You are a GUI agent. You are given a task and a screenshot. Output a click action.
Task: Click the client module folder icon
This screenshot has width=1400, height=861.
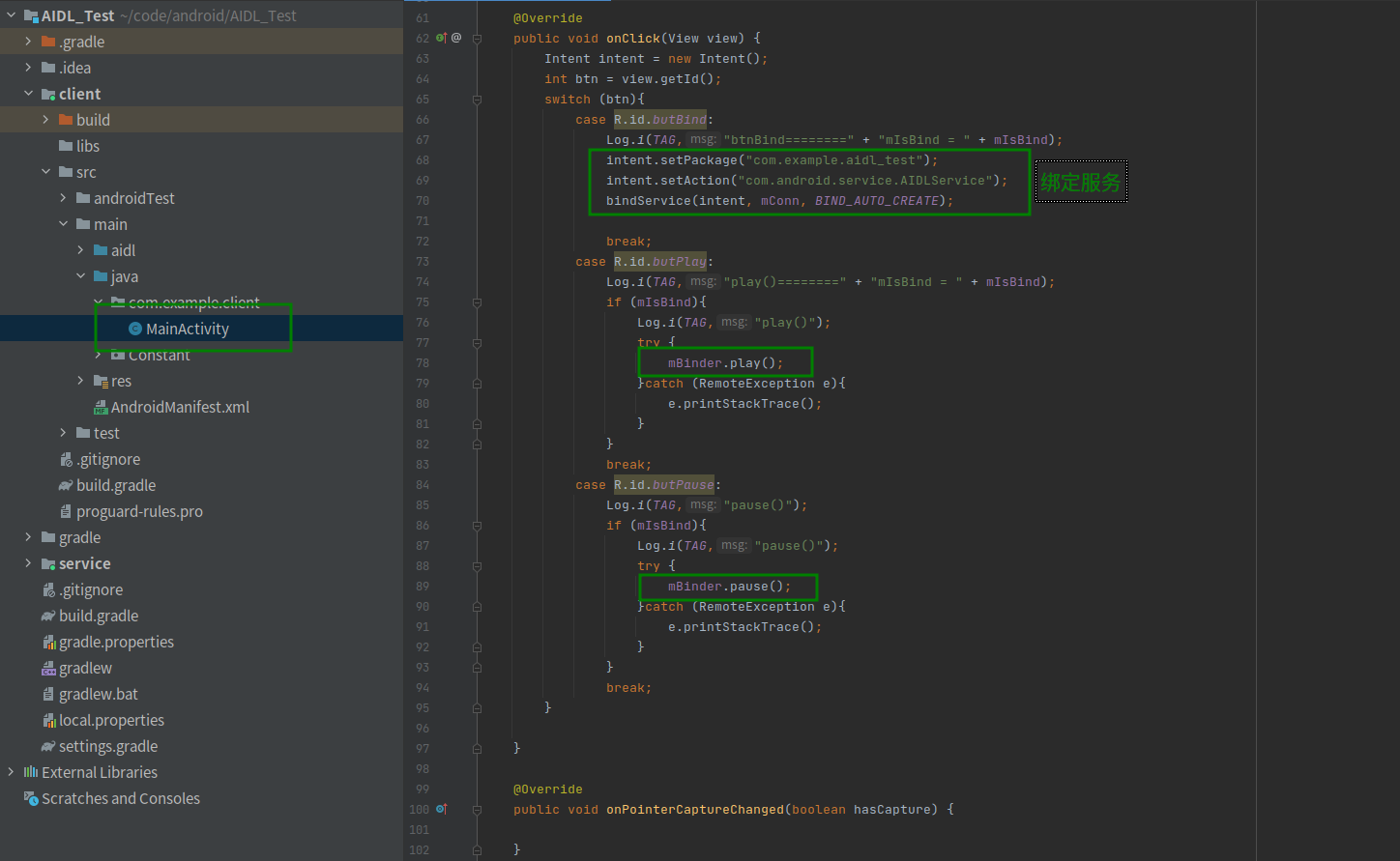point(48,94)
